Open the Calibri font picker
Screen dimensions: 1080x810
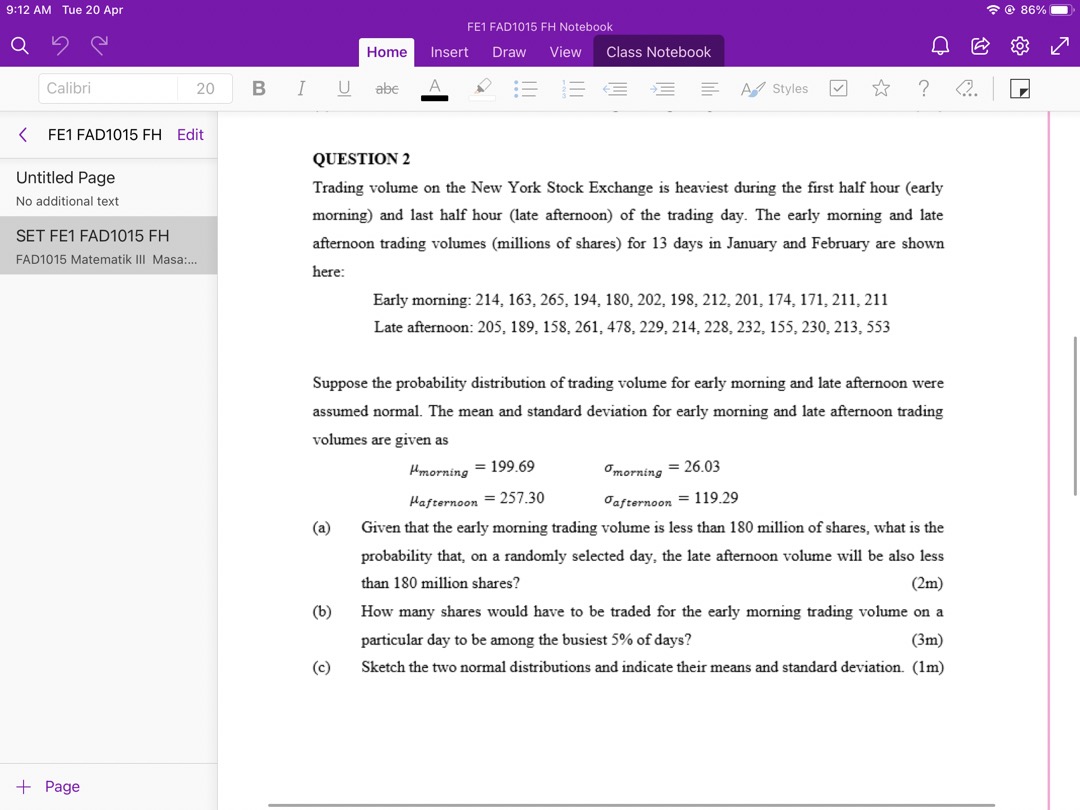(107, 88)
